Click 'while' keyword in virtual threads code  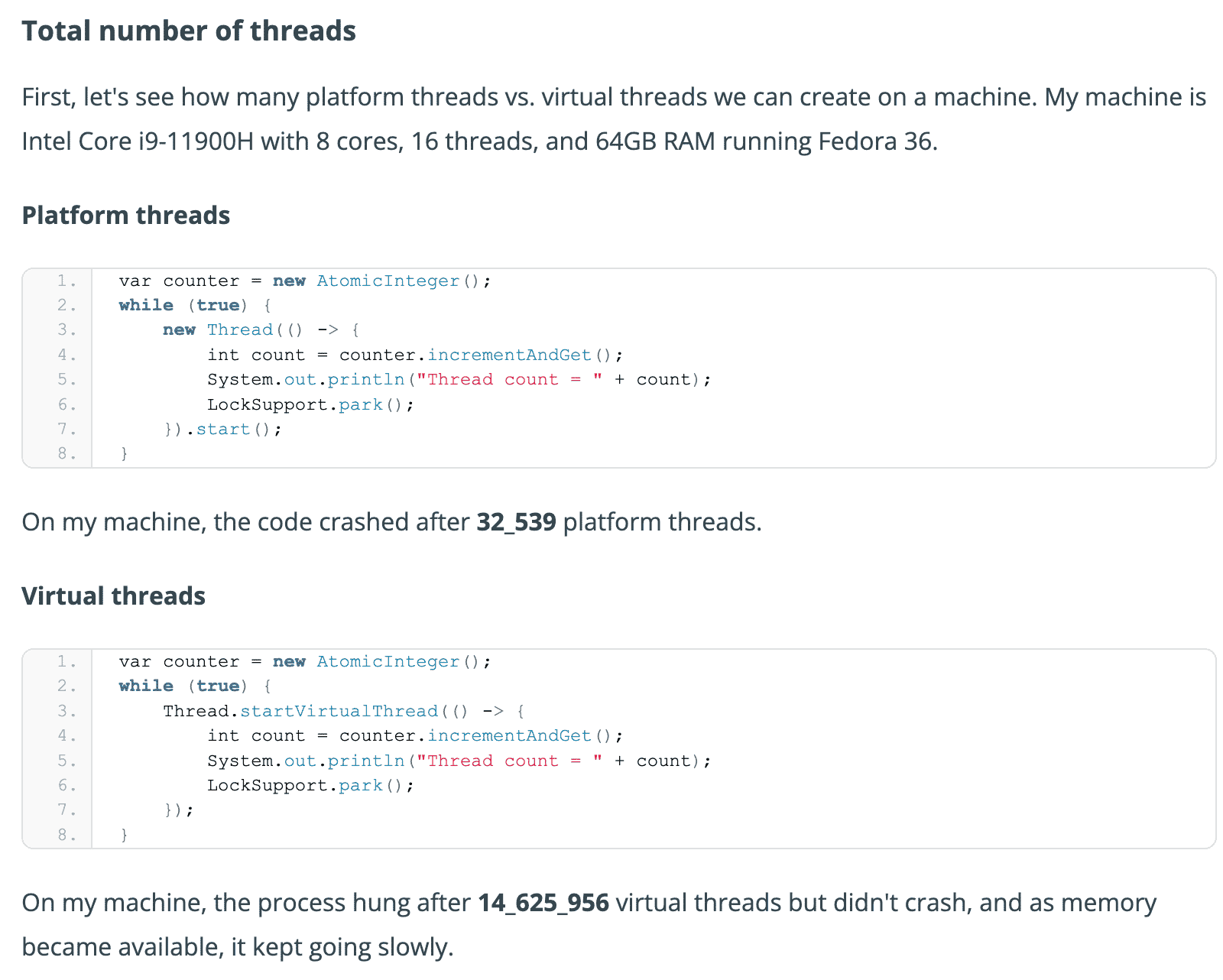[x=146, y=686]
